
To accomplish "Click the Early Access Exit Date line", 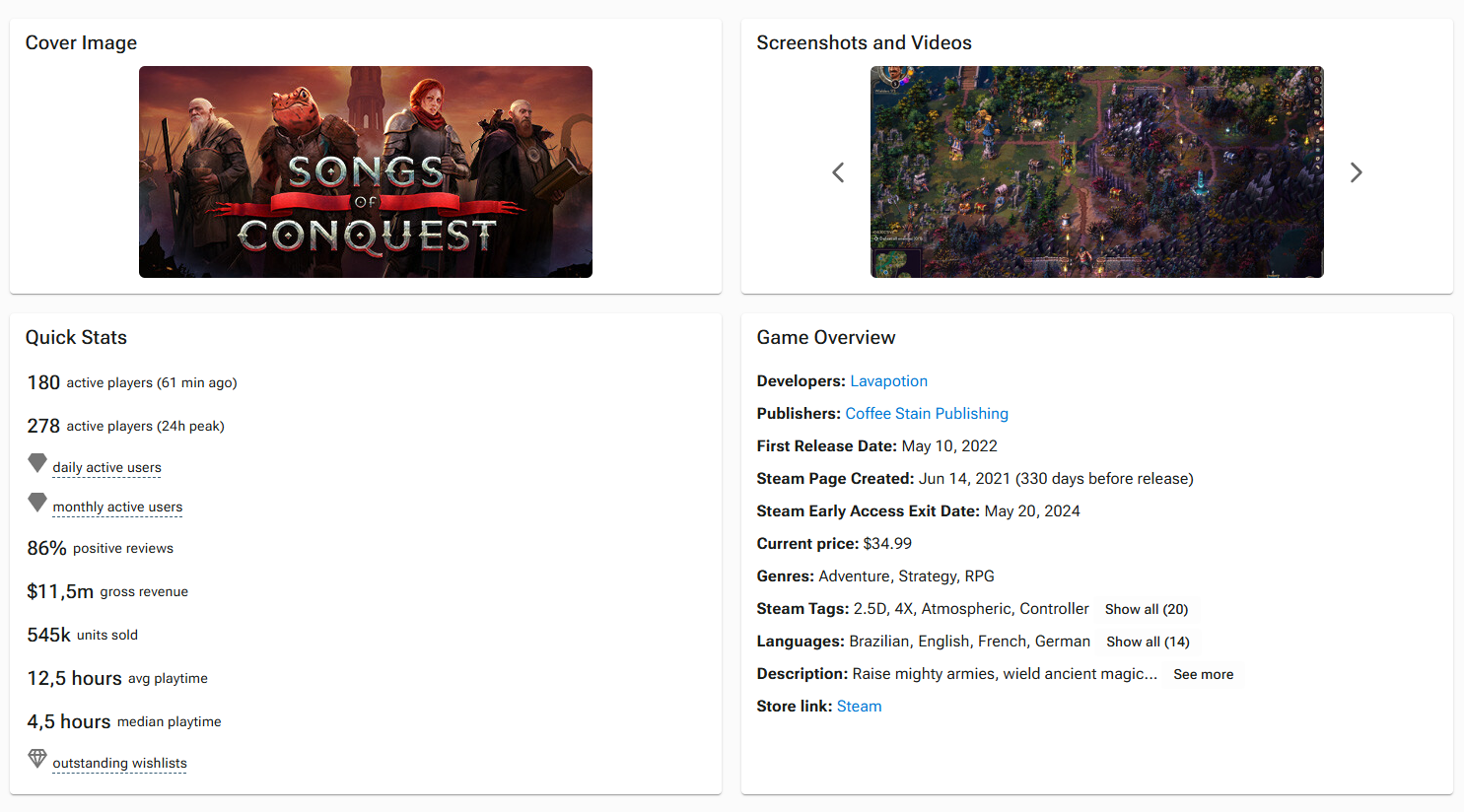I will click(919, 511).
